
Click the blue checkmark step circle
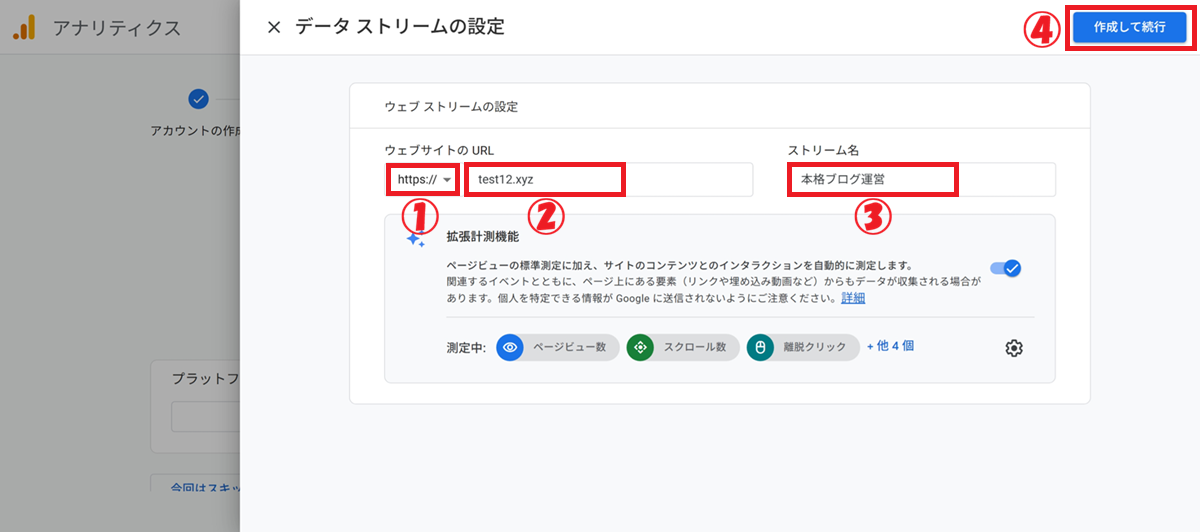coord(199,98)
